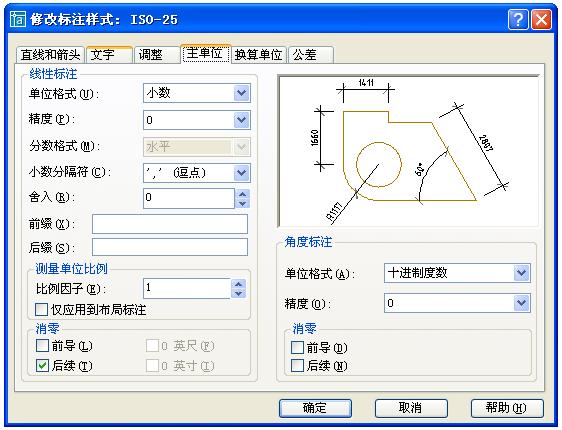Enable 仅应用到布局标注 checkbox
Viewport: 562px width, 430px height.
[41, 310]
